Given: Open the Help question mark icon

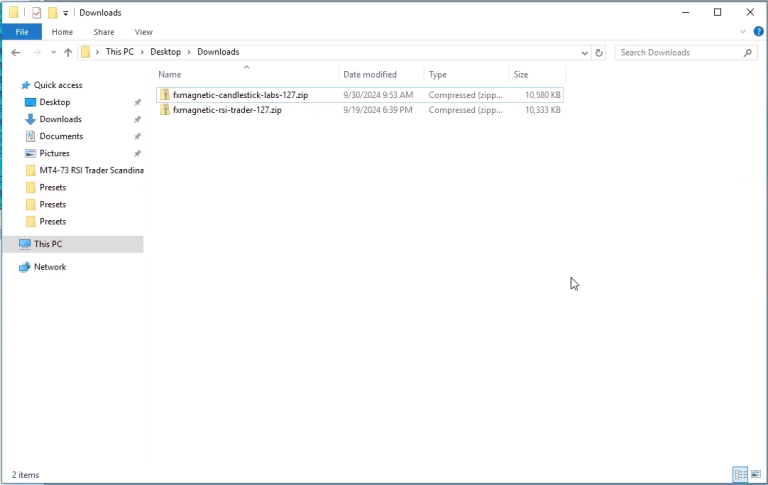Looking at the screenshot, I should tap(758, 32).
